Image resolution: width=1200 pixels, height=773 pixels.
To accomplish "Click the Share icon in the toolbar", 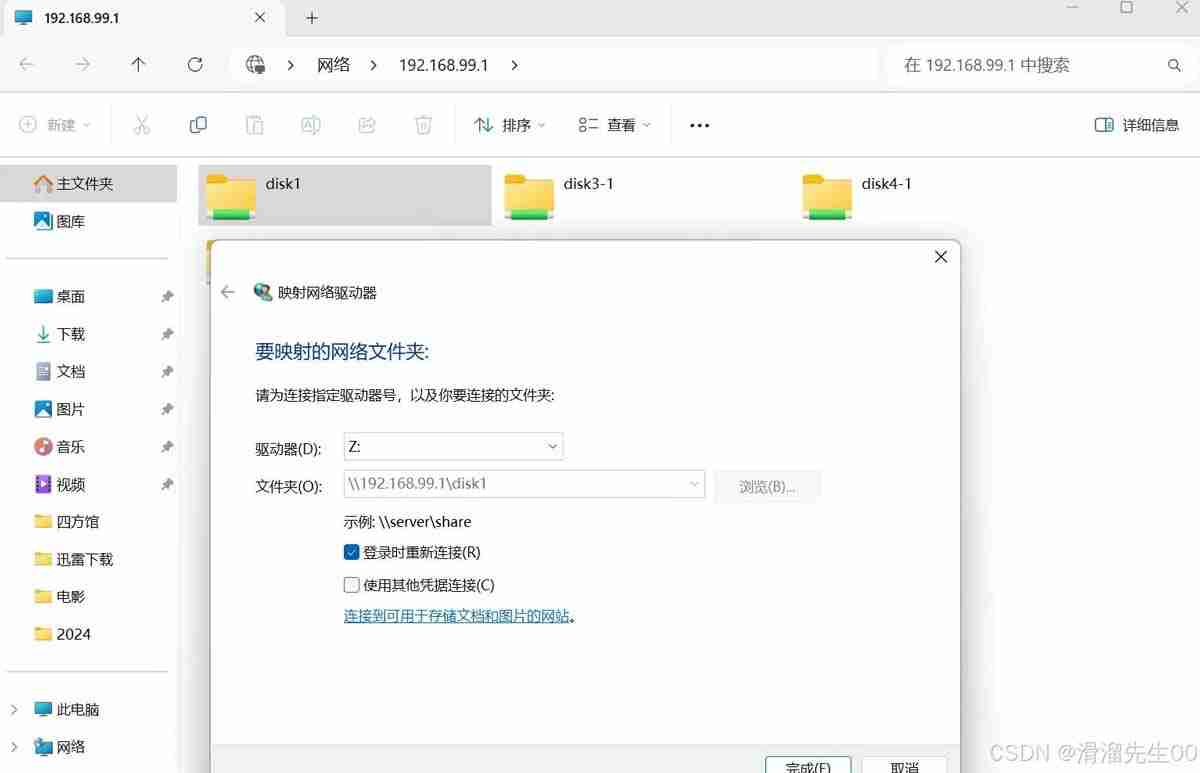I will (x=366, y=124).
